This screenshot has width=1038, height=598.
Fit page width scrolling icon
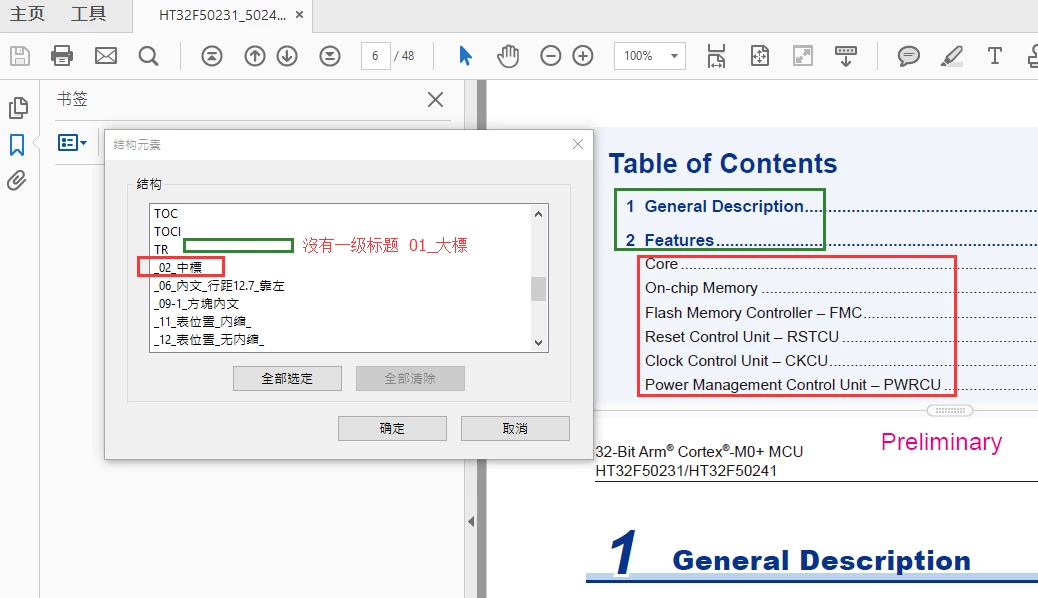[x=716, y=56]
